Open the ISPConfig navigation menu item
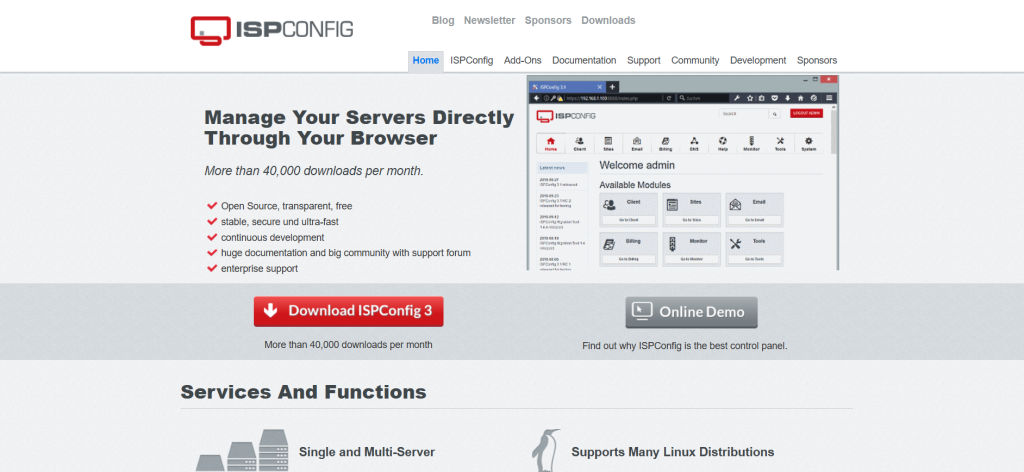The height and width of the screenshot is (472, 1024). 471,60
